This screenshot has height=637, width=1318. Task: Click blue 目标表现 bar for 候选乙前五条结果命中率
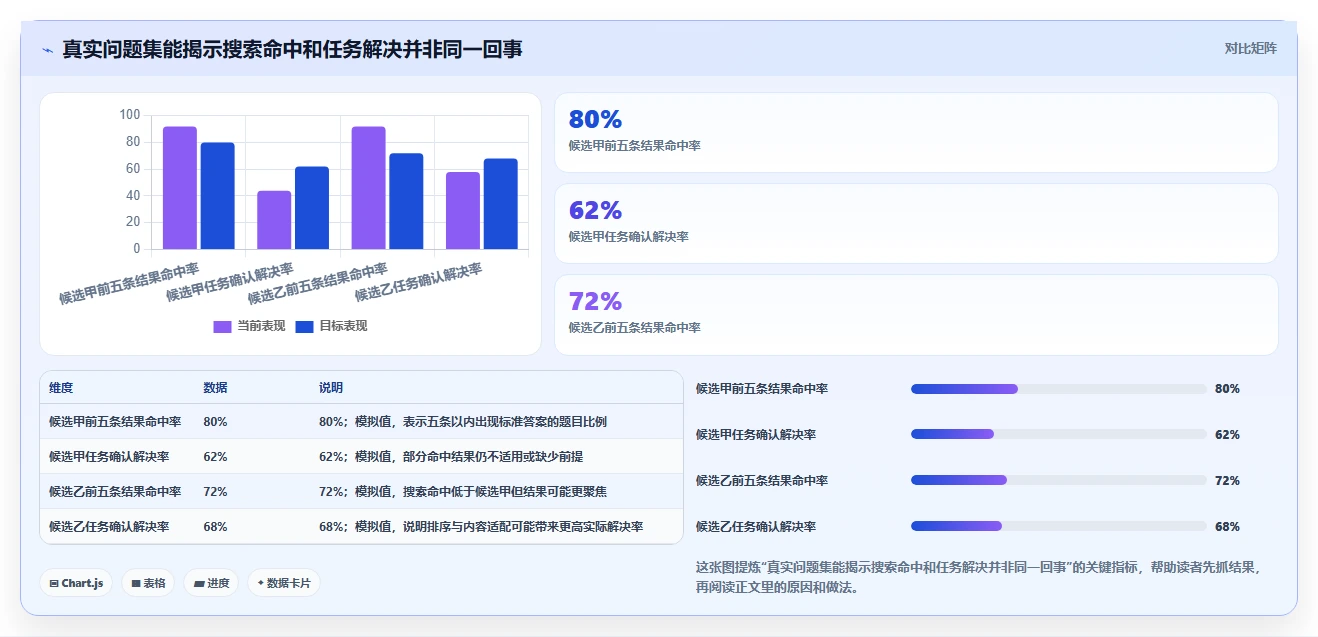tap(406, 201)
